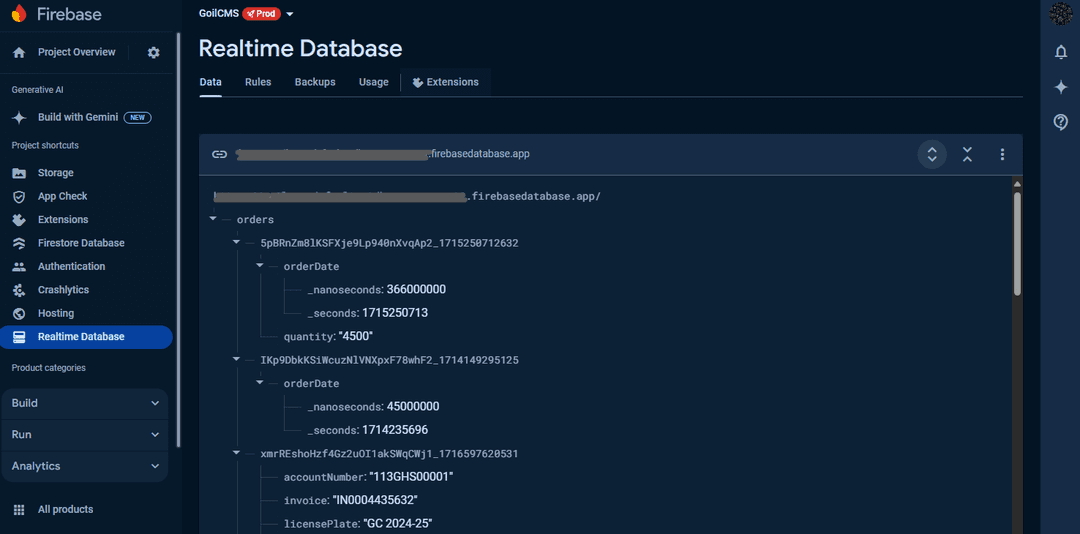Image resolution: width=1080 pixels, height=534 pixels.
Task: Select _nanoseconds value 45000000
Action: click(413, 407)
